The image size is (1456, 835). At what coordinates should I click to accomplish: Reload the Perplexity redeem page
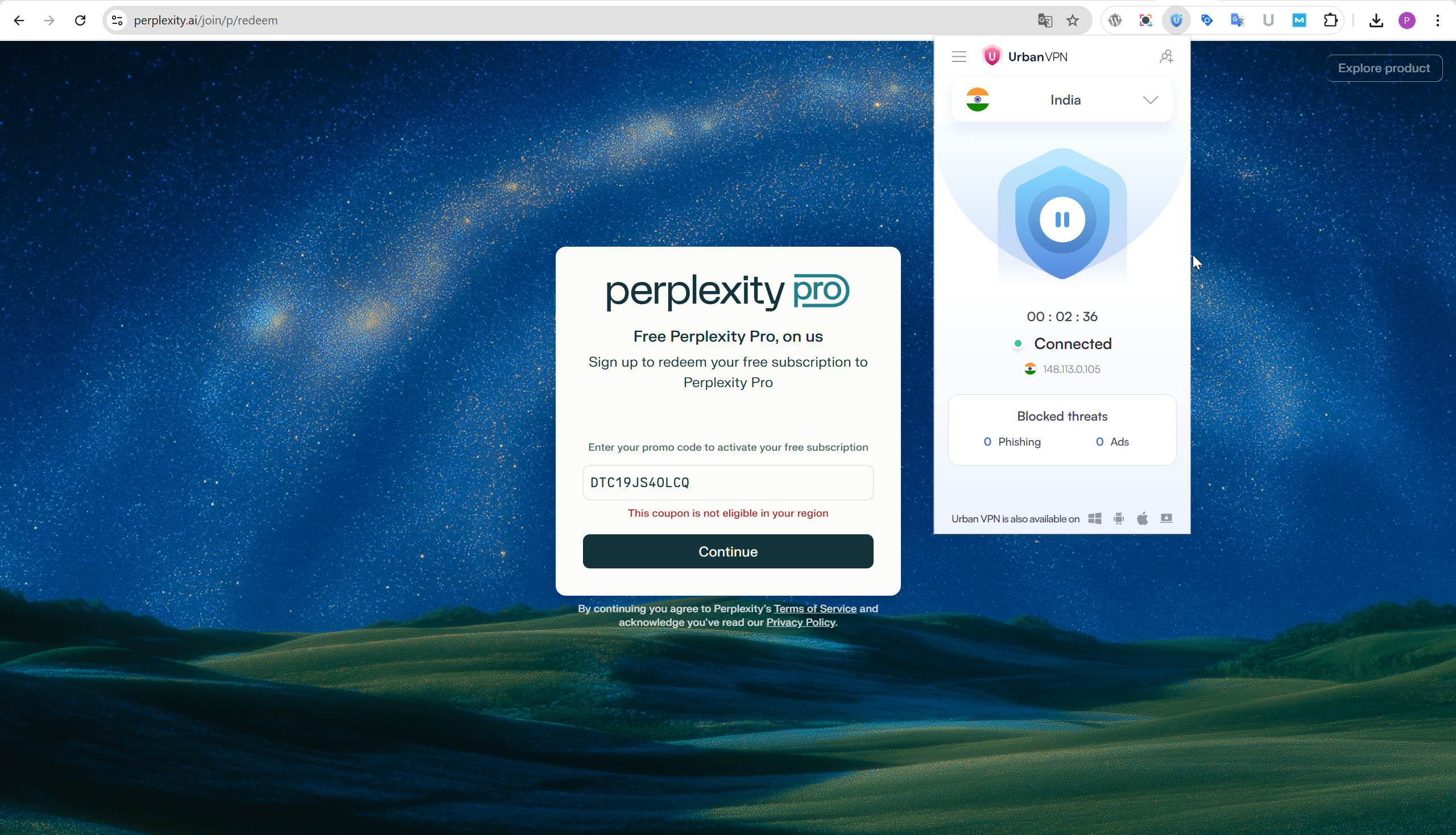pyautogui.click(x=80, y=20)
